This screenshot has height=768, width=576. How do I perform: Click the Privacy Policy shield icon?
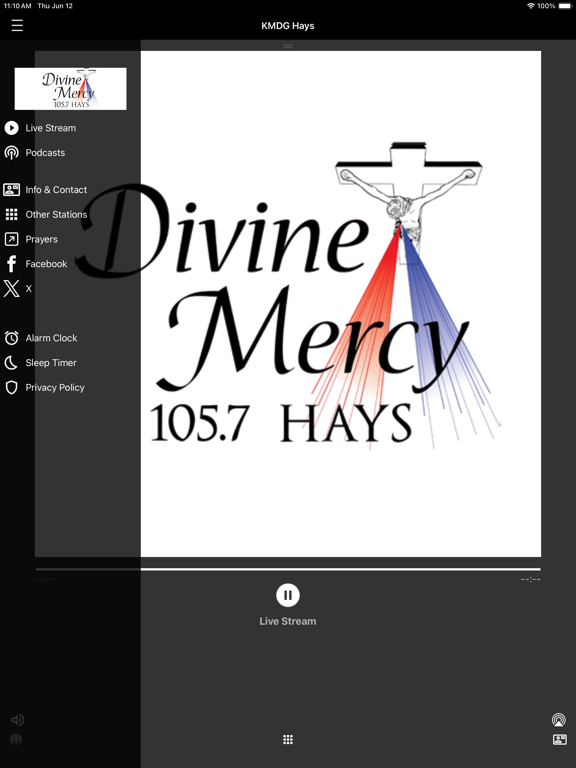[x=11, y=387]
